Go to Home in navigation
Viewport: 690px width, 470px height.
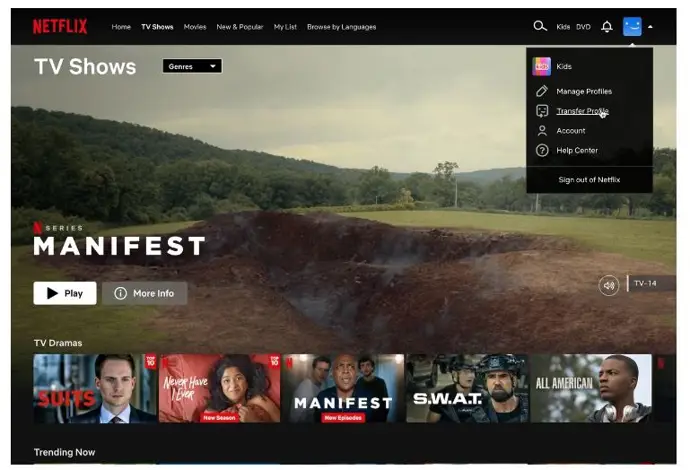pyautogui.click(x=121, y=27)
